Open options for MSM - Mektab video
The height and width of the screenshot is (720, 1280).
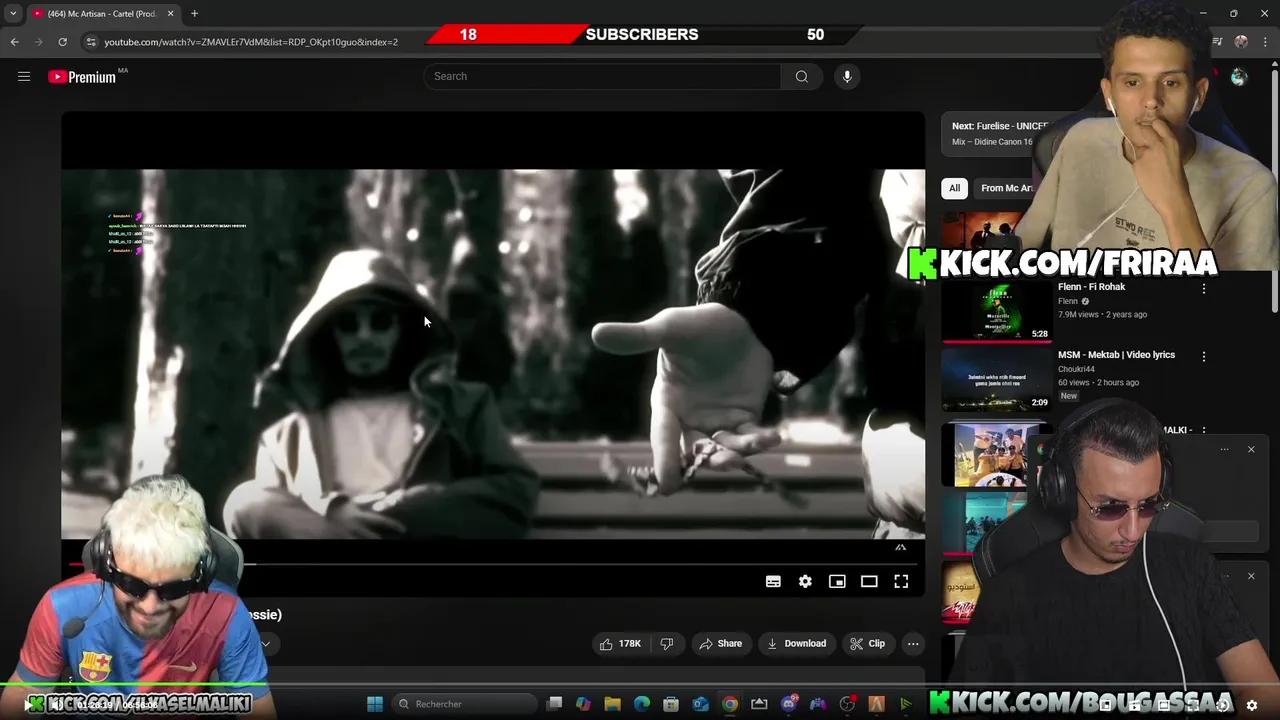(x=1204, y=356)
